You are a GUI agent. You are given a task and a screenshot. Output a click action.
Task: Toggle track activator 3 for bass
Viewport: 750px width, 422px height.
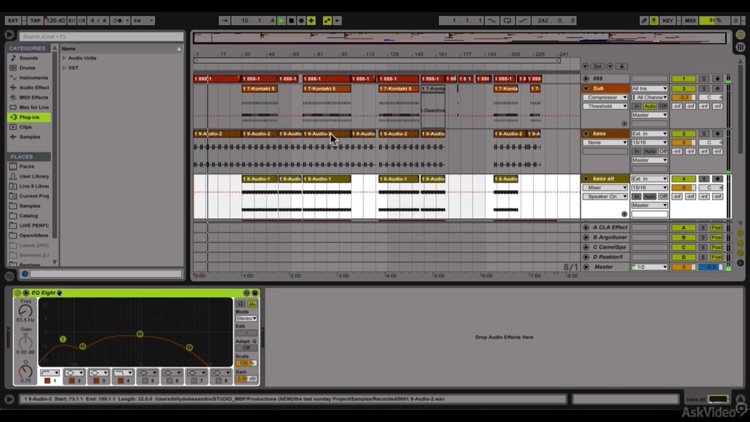tap(684, 133)
